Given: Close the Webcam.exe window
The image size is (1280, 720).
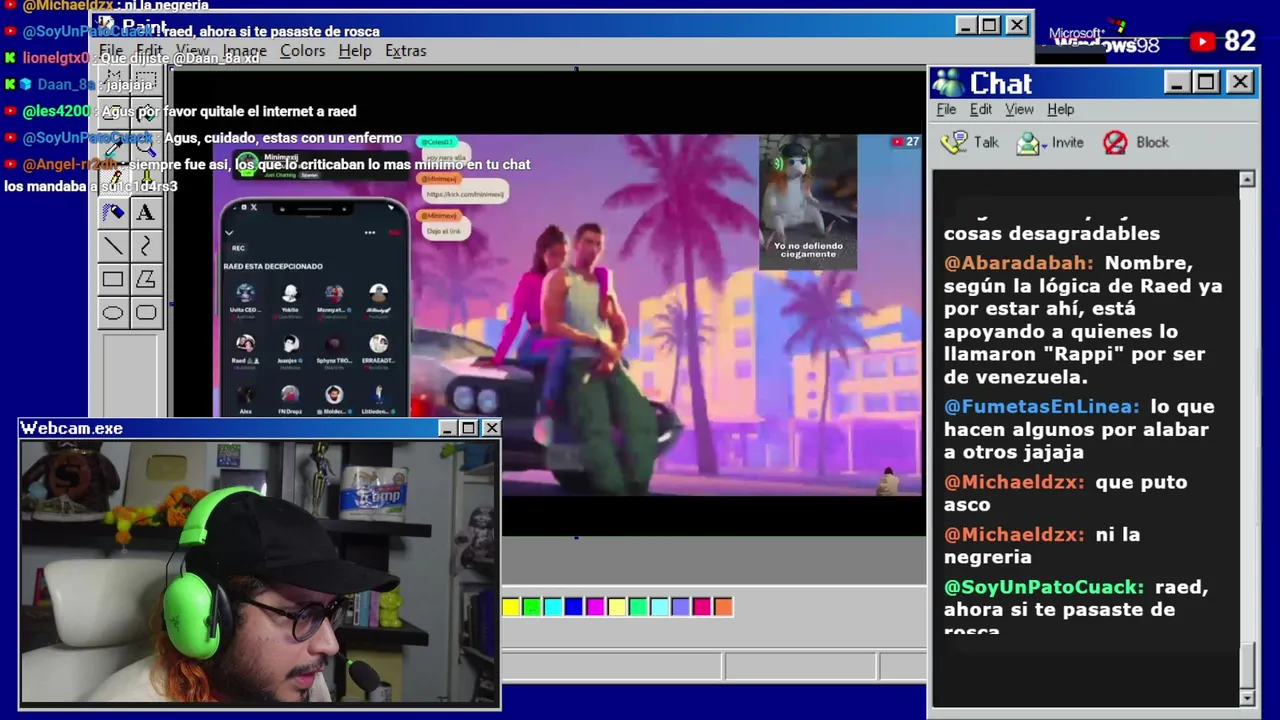Looking at the screenshot, I should pos(491,428).
